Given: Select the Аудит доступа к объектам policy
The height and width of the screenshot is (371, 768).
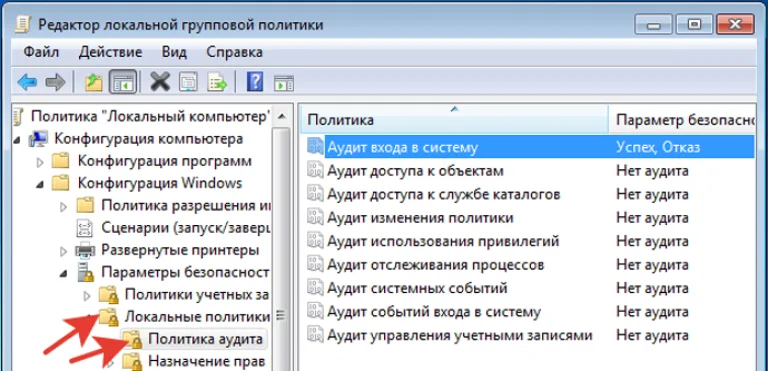Looking at the screenshot, I should point(415,171).
